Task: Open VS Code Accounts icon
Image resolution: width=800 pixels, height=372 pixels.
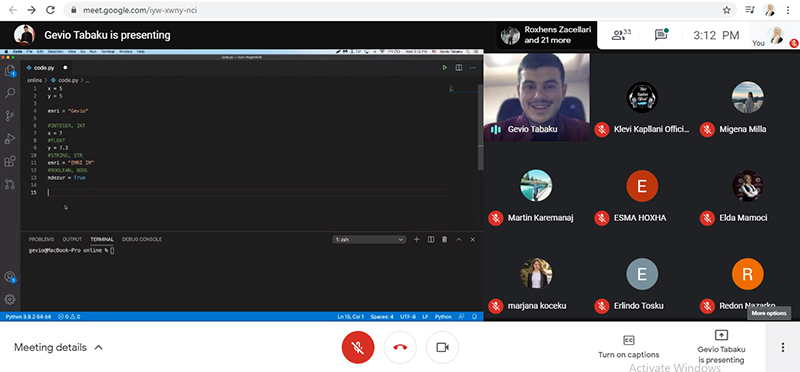Action: tap(10, 277)
